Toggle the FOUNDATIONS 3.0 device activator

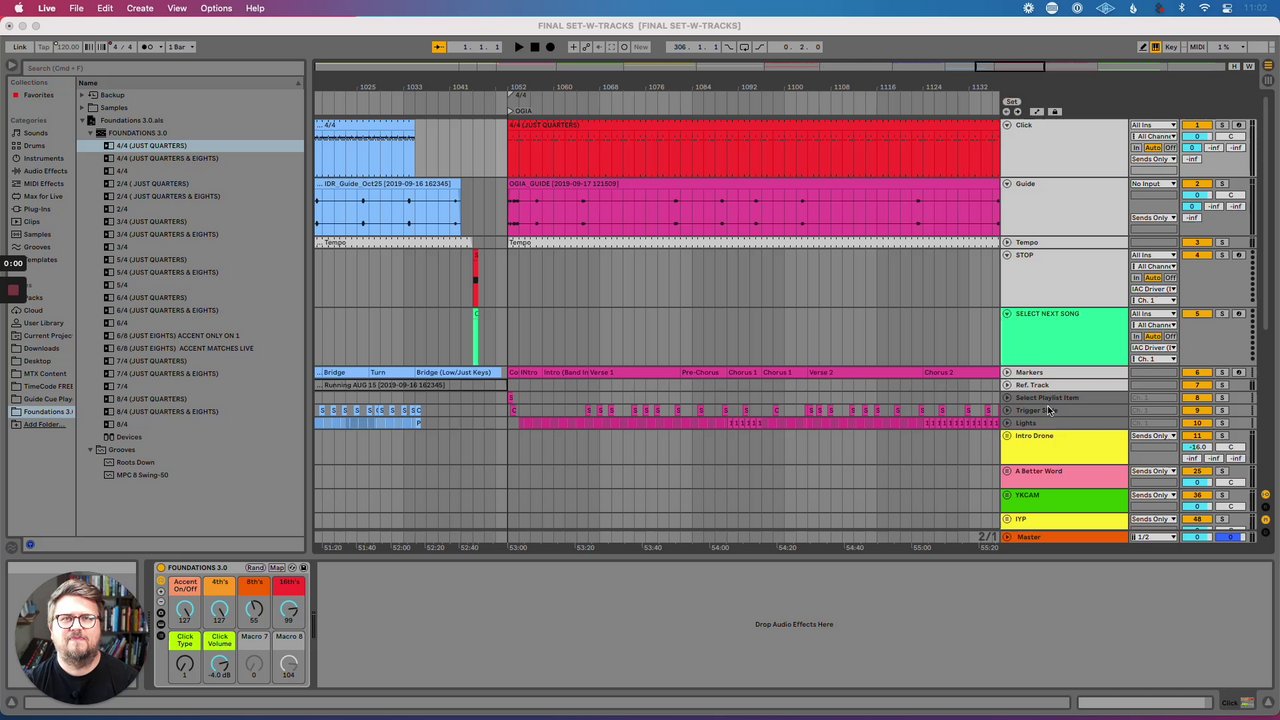(161, 568)
